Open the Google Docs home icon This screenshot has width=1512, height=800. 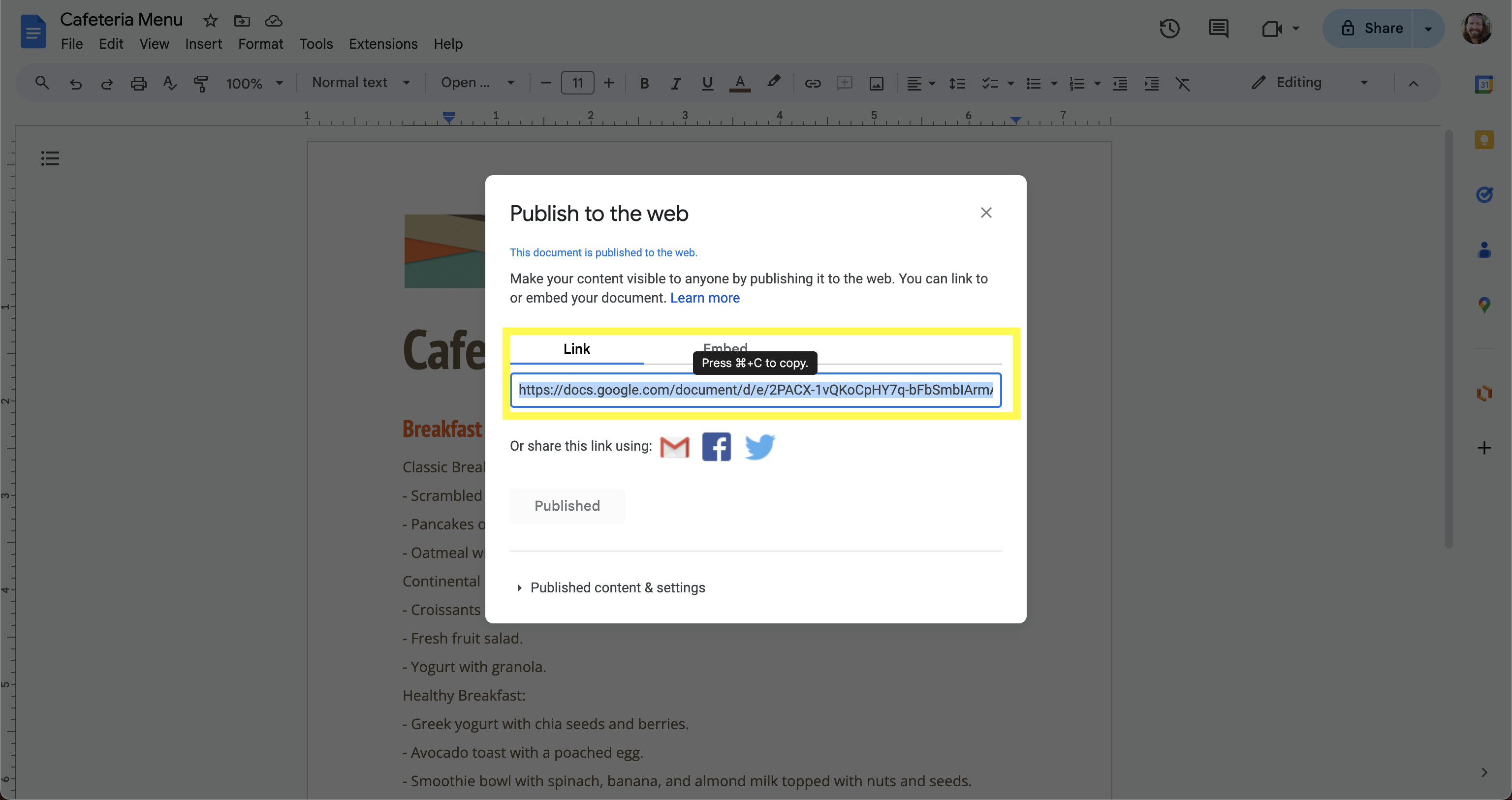[33, 31]
